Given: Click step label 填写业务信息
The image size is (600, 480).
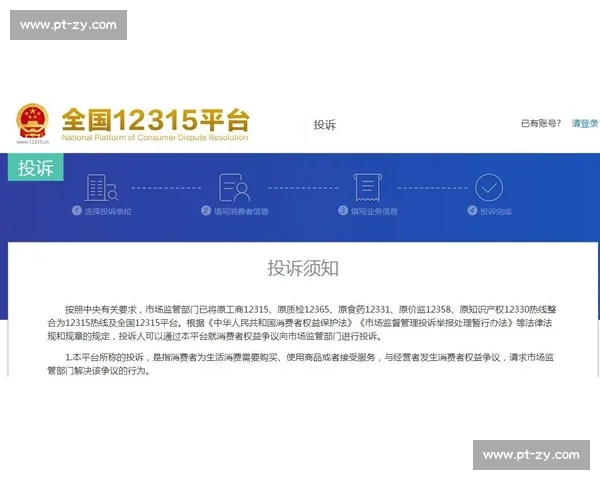Looking at the screenshot, I should point(374,211).
